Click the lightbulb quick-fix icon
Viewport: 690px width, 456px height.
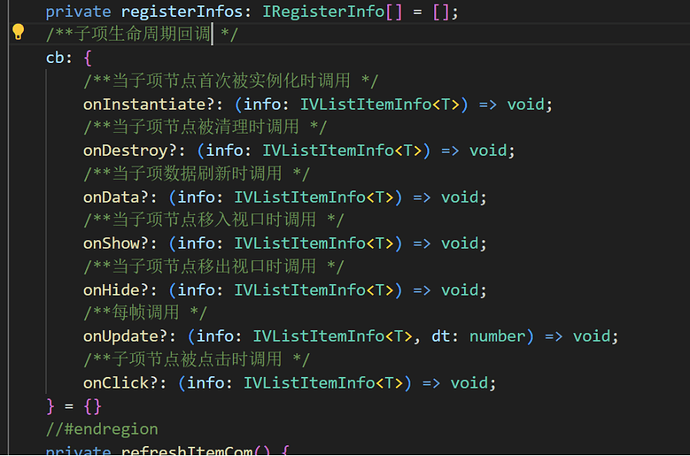point(18,32)
